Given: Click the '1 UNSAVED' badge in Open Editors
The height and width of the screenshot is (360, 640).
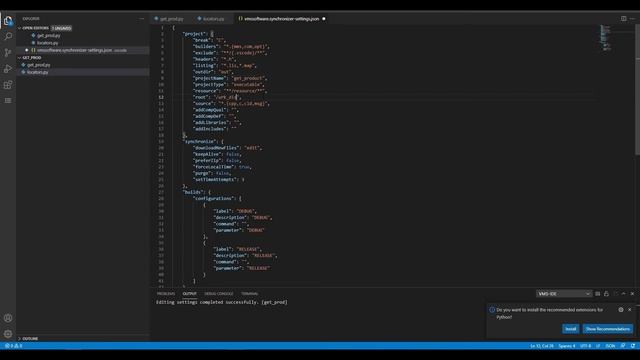Looking at the screenshot, I should tap(61, 28).
